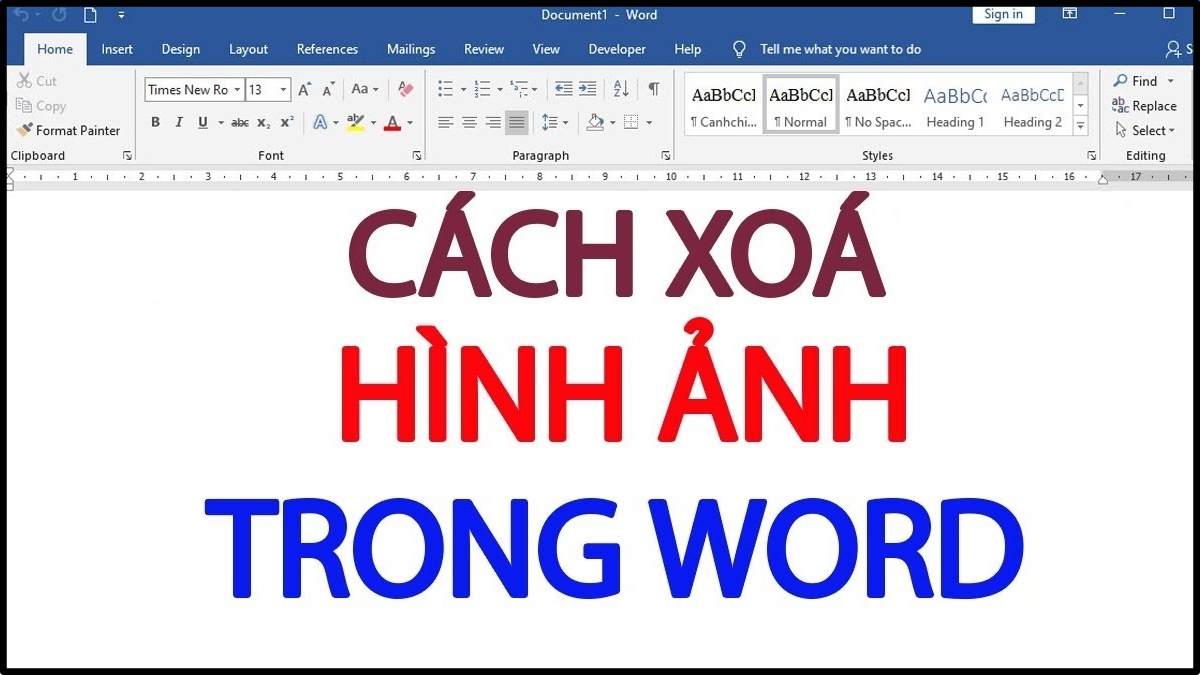Expand the Styles gallery More arrow

[1080, 126]
